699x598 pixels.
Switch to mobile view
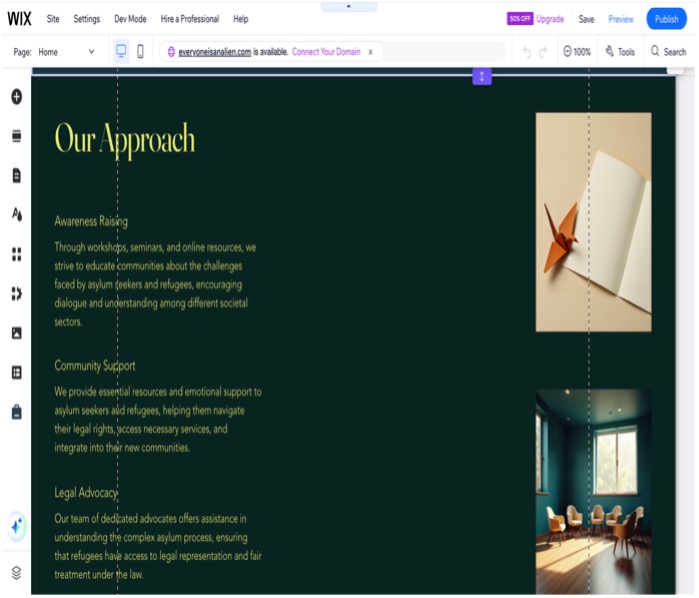pyautogui.click(x=140, y=51)
